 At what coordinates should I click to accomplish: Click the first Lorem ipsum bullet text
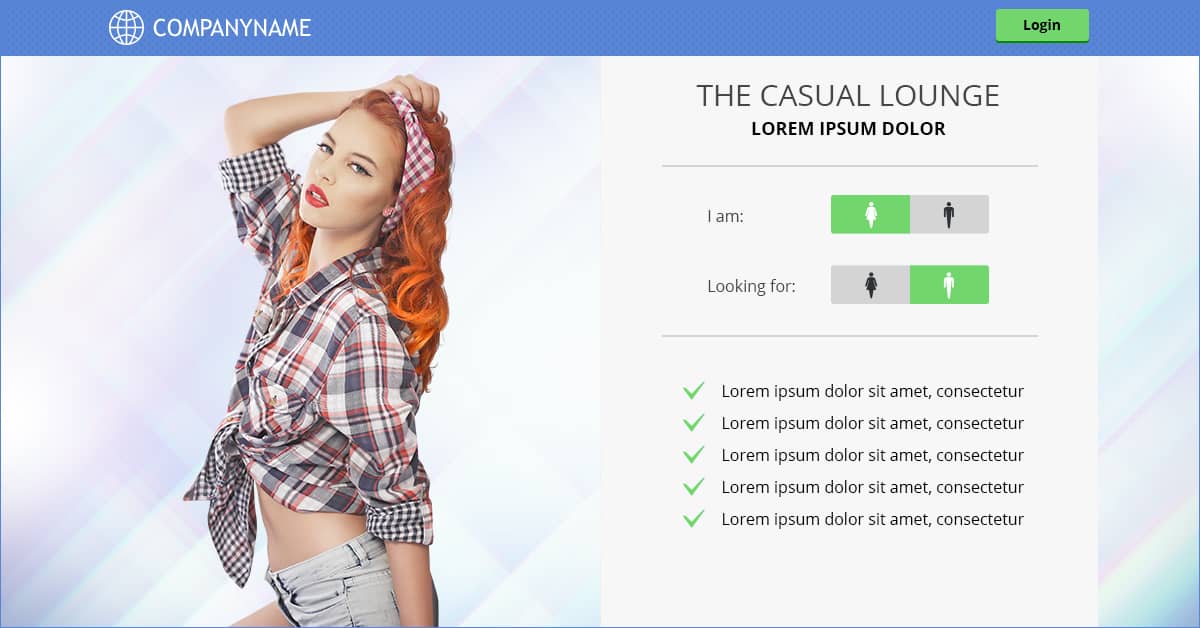coord(872,391)
